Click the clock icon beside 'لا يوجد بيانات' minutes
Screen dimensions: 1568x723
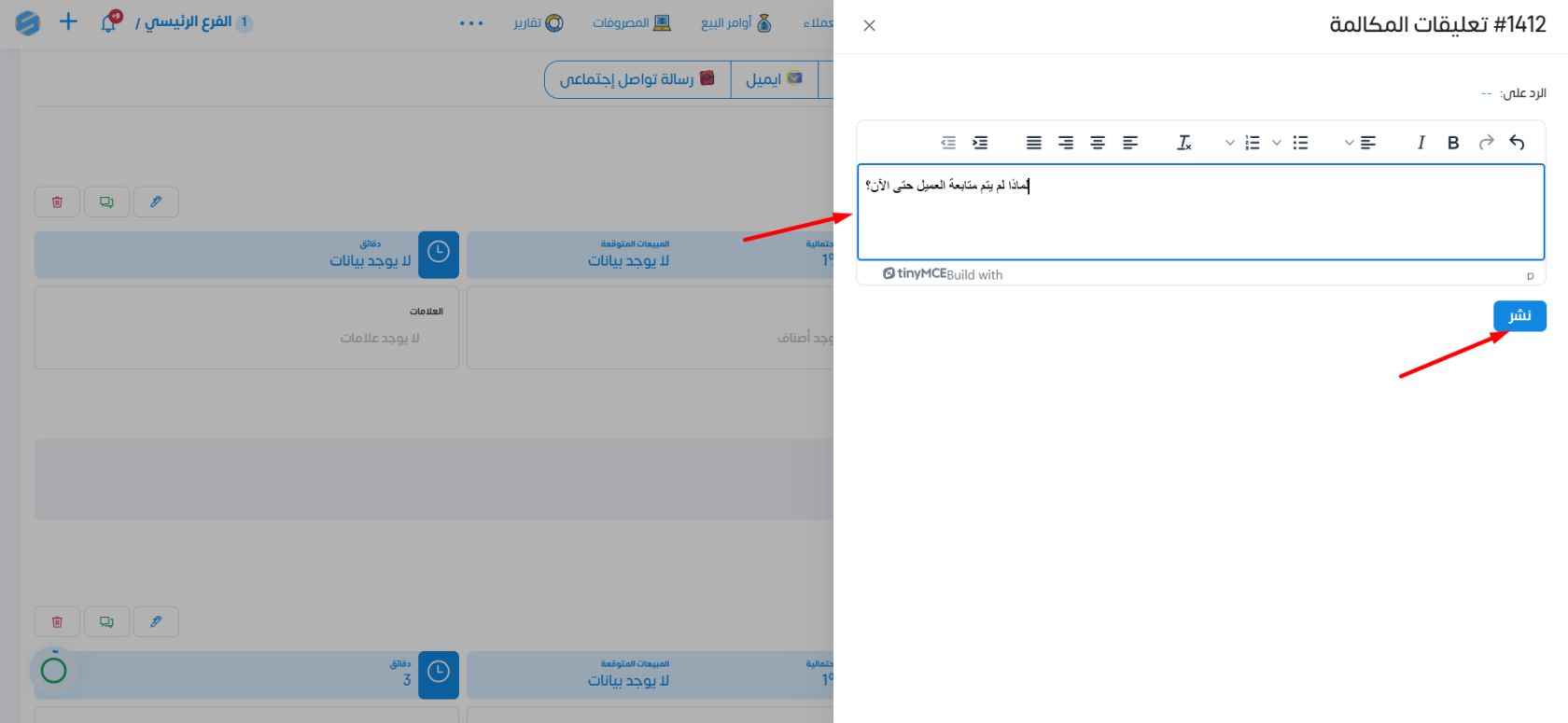click(x=439, y=255)
